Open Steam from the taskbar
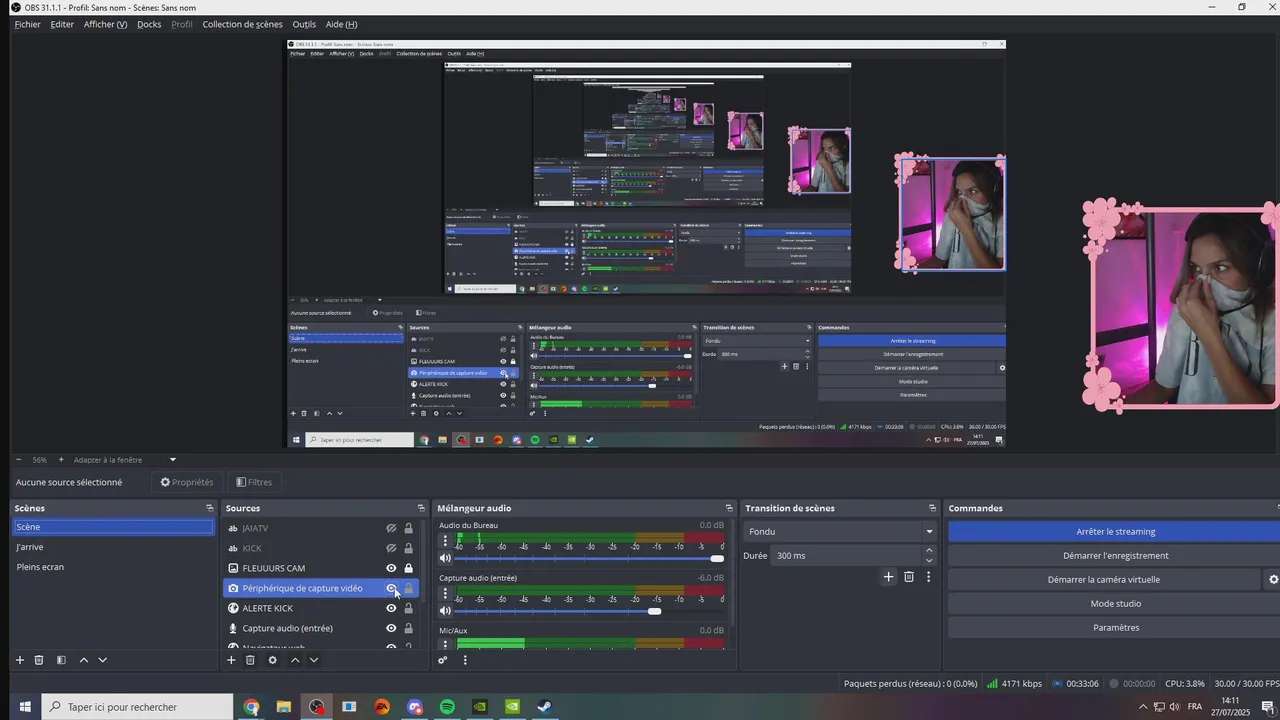 click(x=544, y=707)
